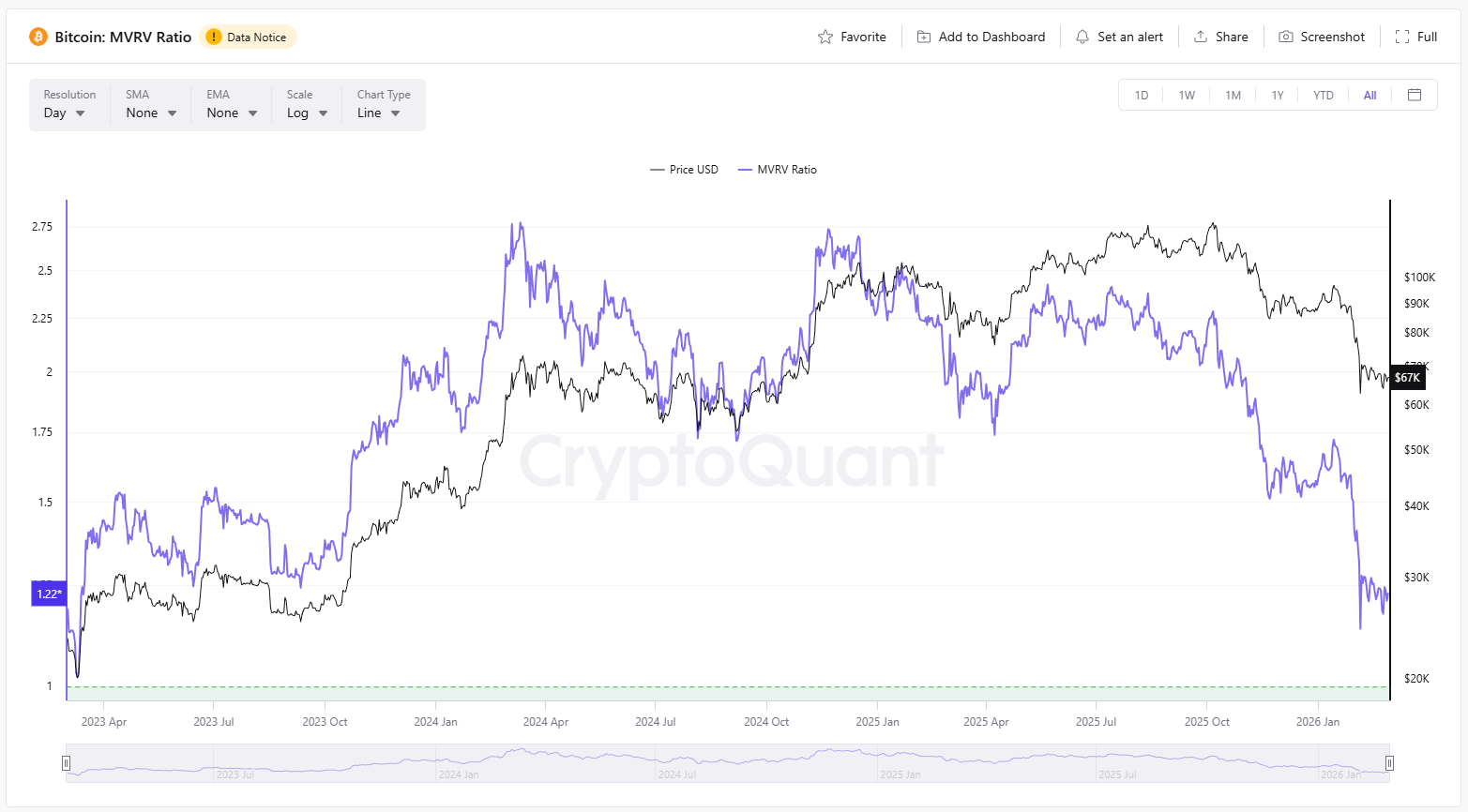Open the SMA dropdown
This screenshot has height=812, width=1468.
point(151,113)
